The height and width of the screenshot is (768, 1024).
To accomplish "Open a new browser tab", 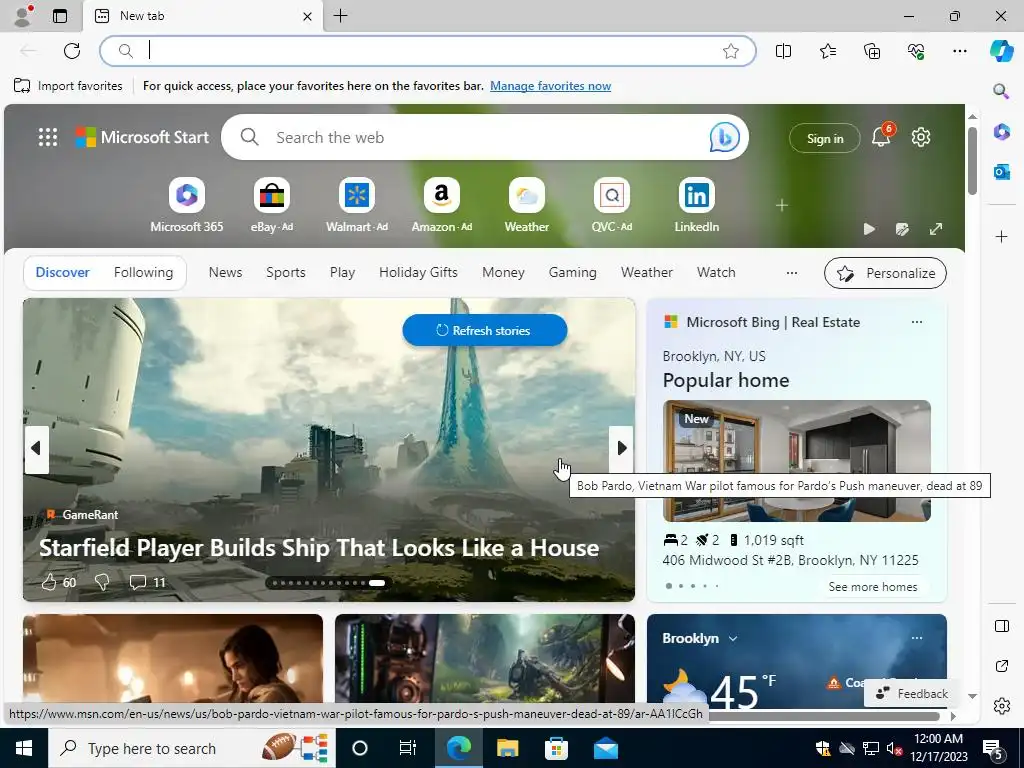I will click(x=340, y=16).
